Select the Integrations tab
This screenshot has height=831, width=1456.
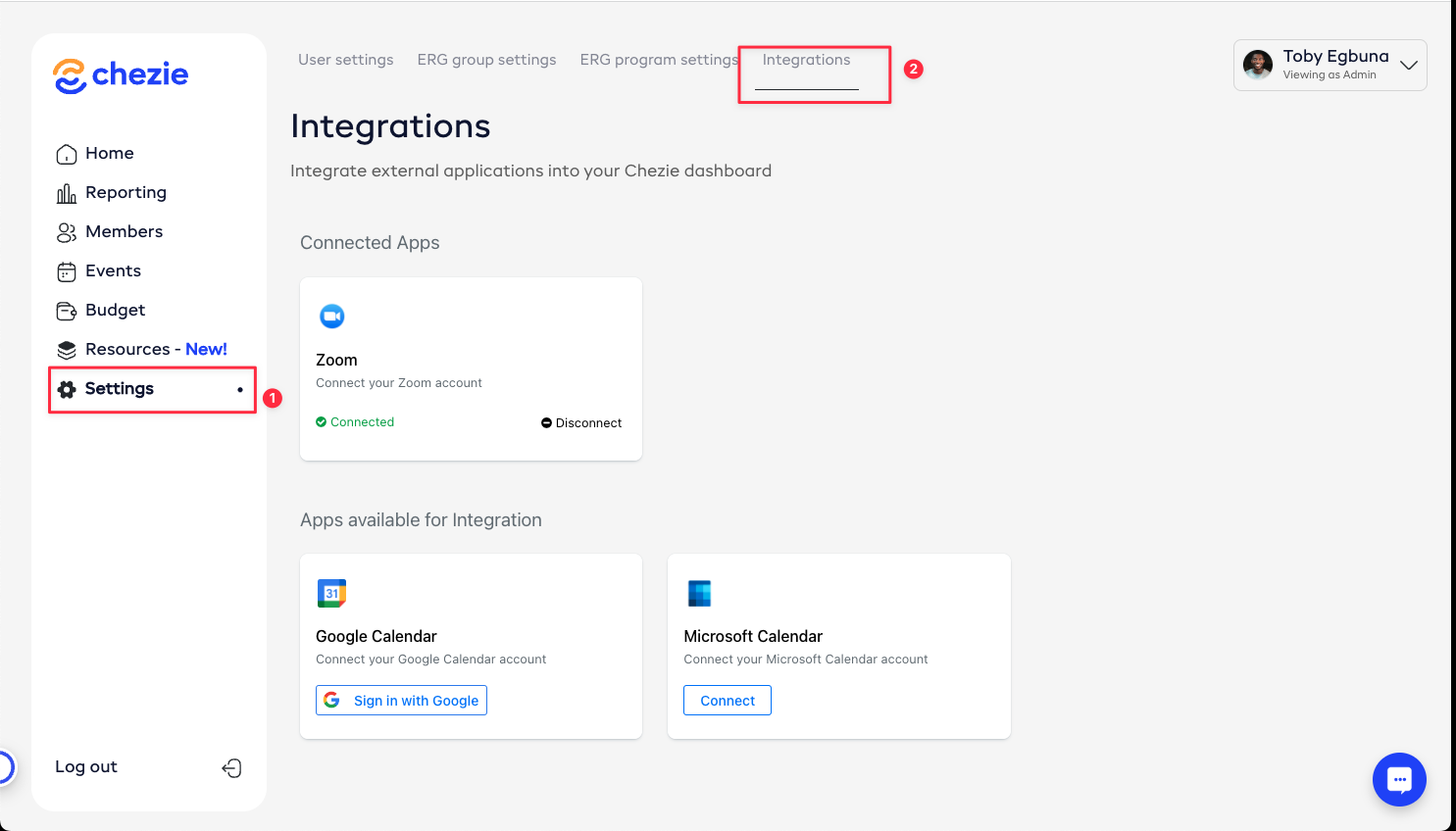pyautogui.click(x=806, y=60)
